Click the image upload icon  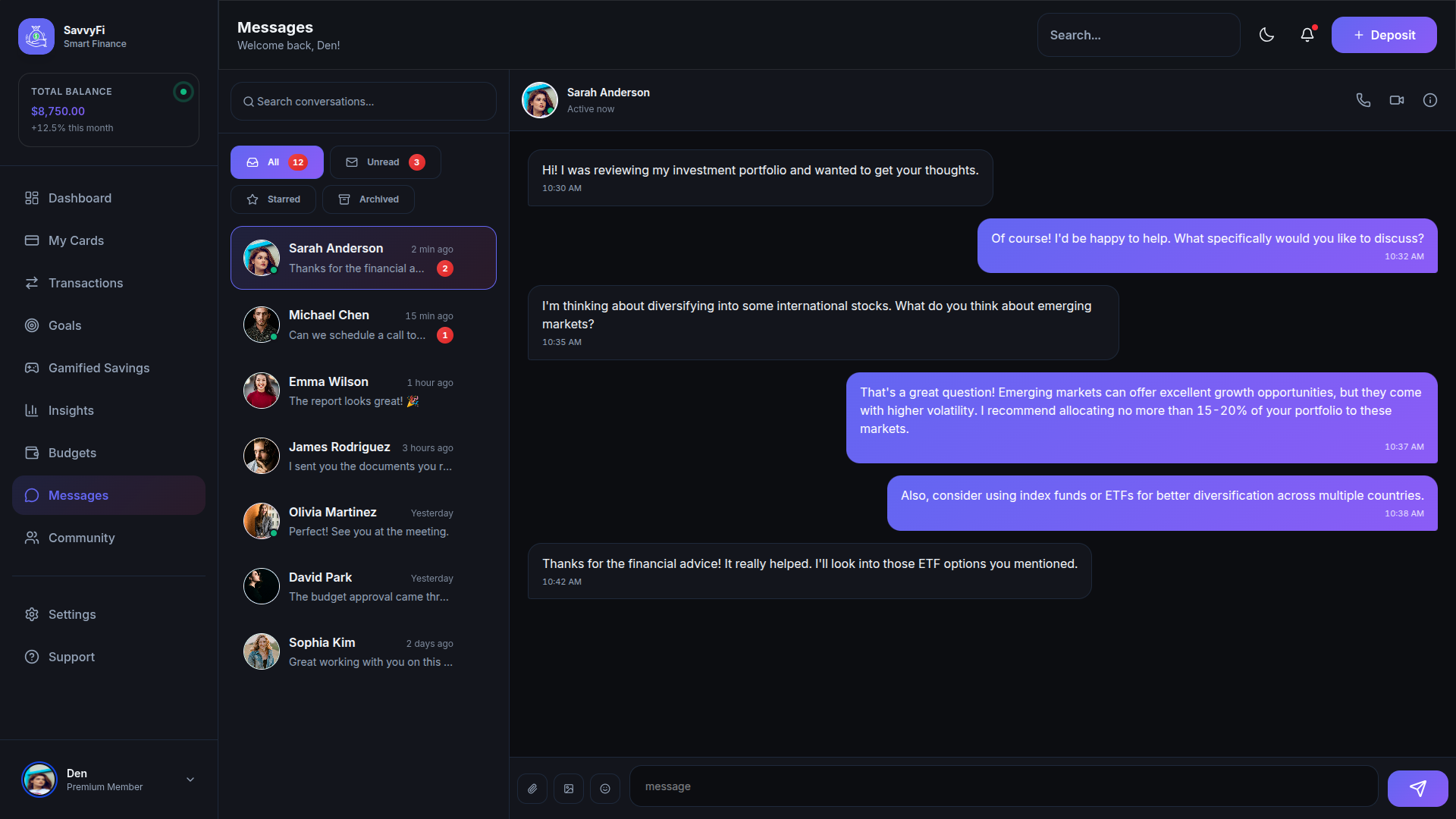click(x=569, y=789)
